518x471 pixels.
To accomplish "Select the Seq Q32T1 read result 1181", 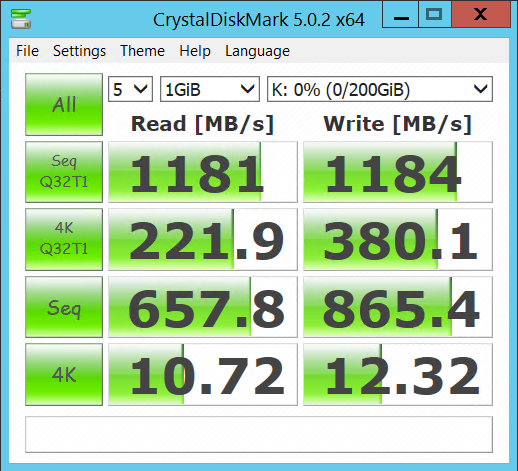I will pyautogui.click(x=203, y=172).
